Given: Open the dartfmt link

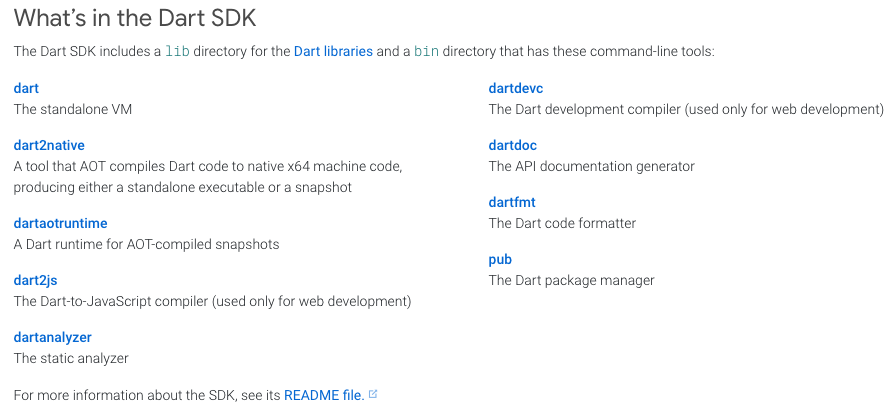Looking at the screenshot, I should point(512,202).
